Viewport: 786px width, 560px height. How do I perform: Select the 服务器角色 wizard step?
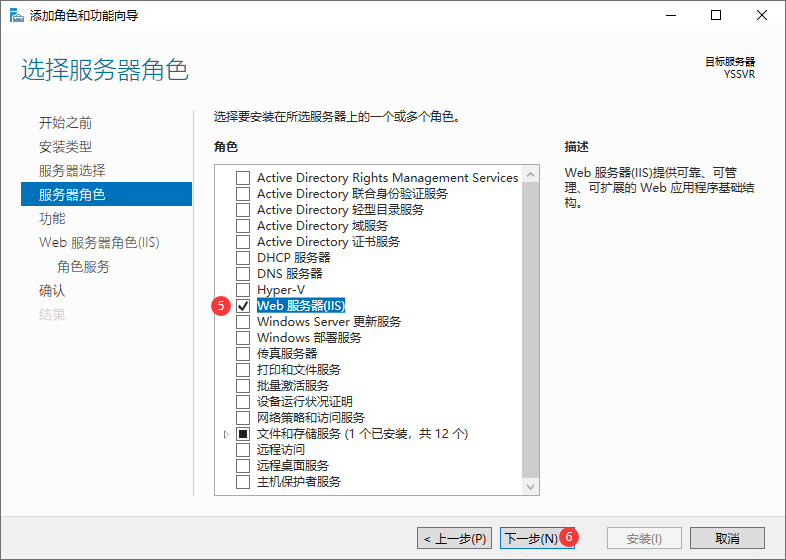click(106, 194)
